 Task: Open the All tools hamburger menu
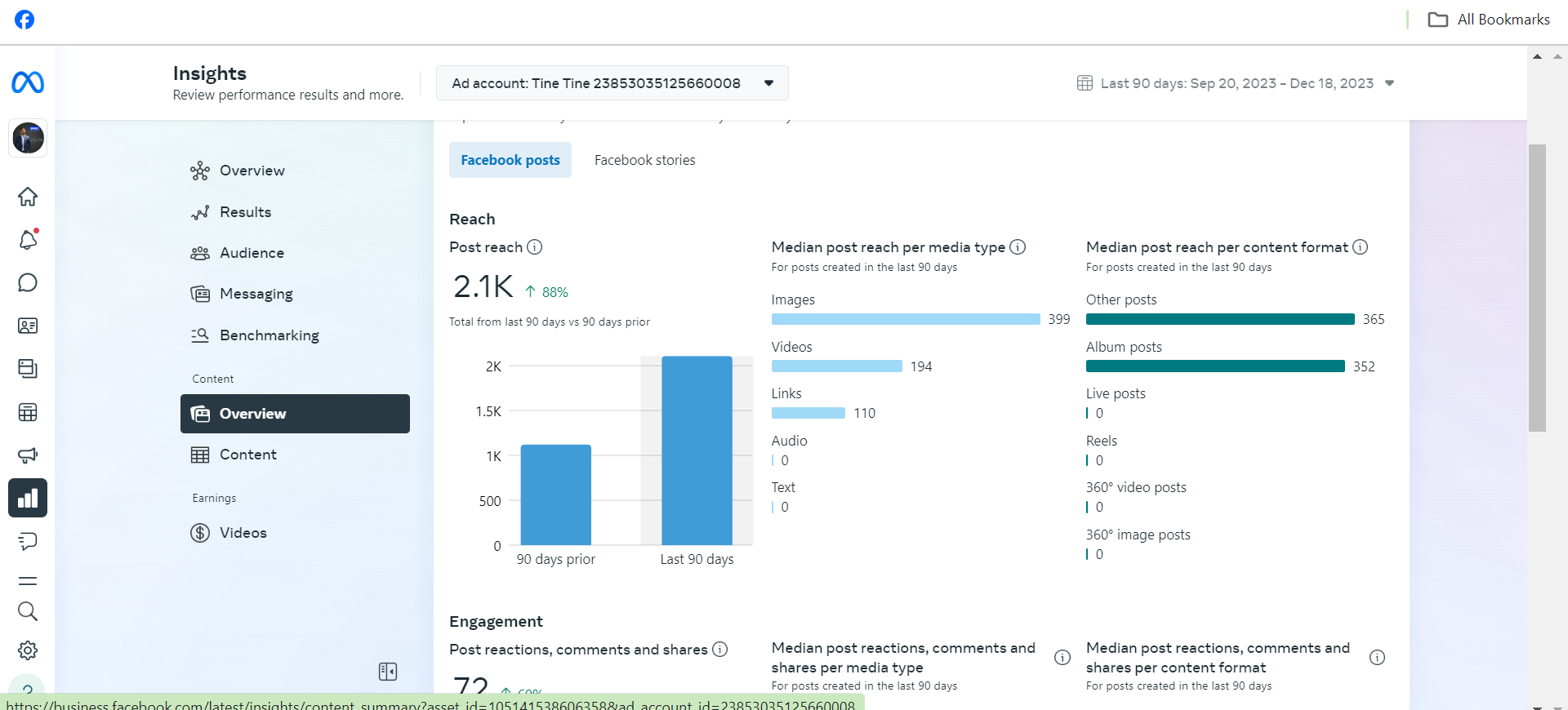[x=28, y=581]
